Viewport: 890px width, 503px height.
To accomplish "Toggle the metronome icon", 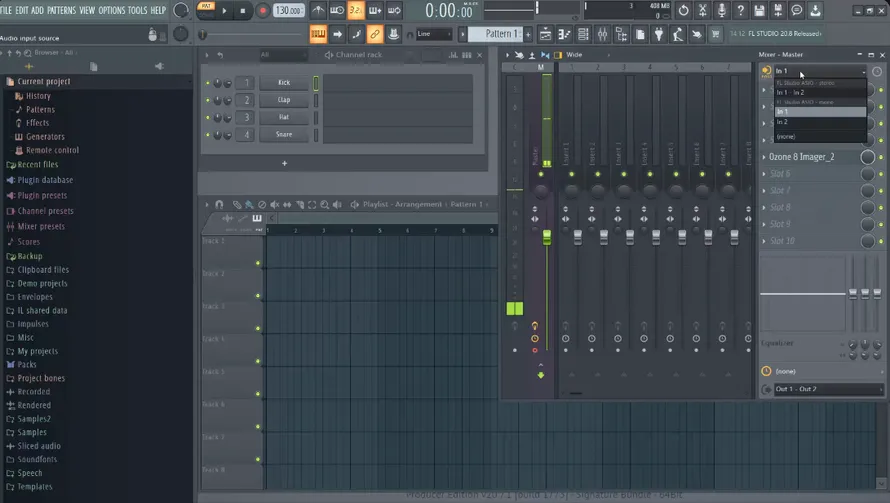I will point(318,10).
